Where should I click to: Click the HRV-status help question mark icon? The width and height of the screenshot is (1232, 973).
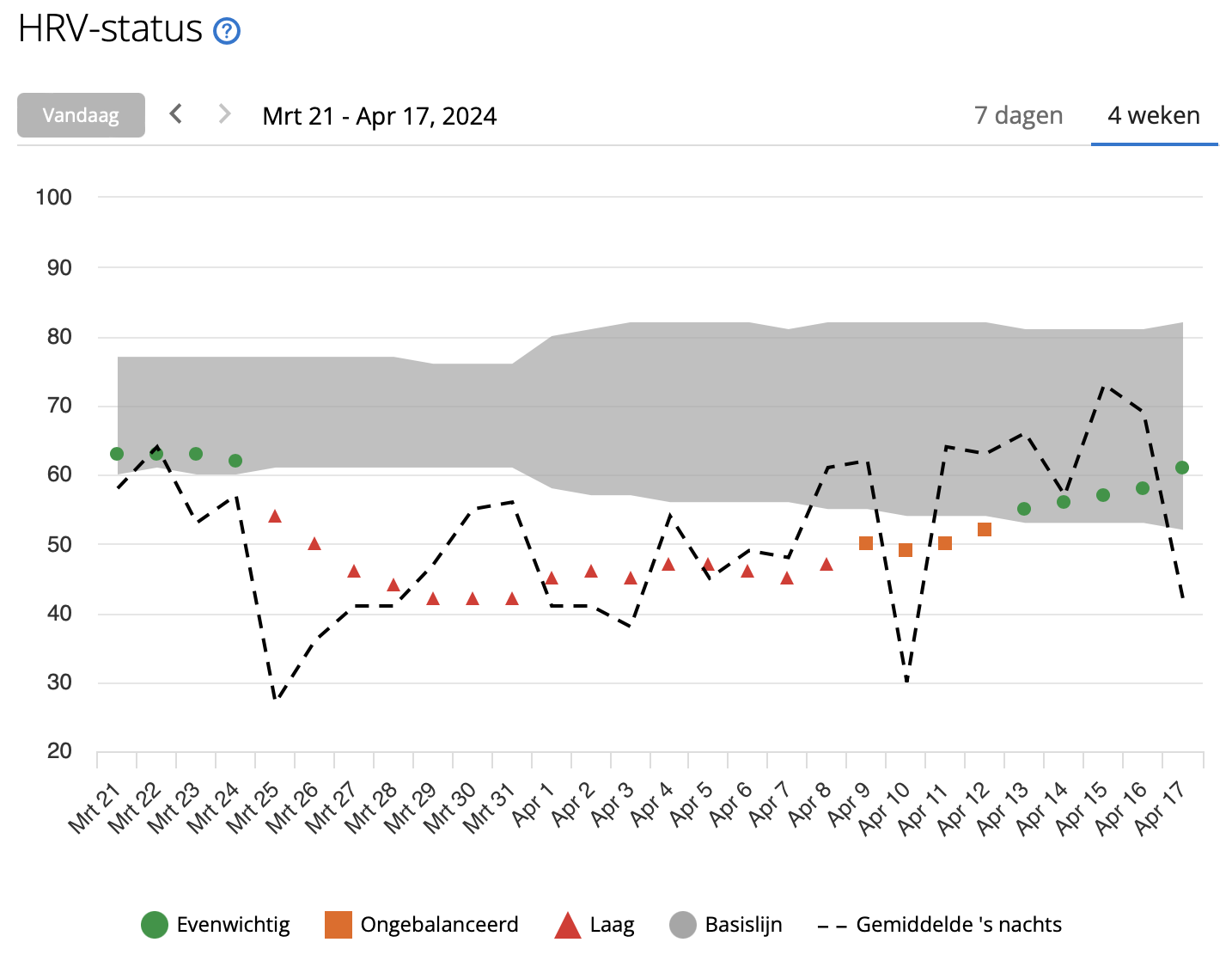[x=227, y=32]
